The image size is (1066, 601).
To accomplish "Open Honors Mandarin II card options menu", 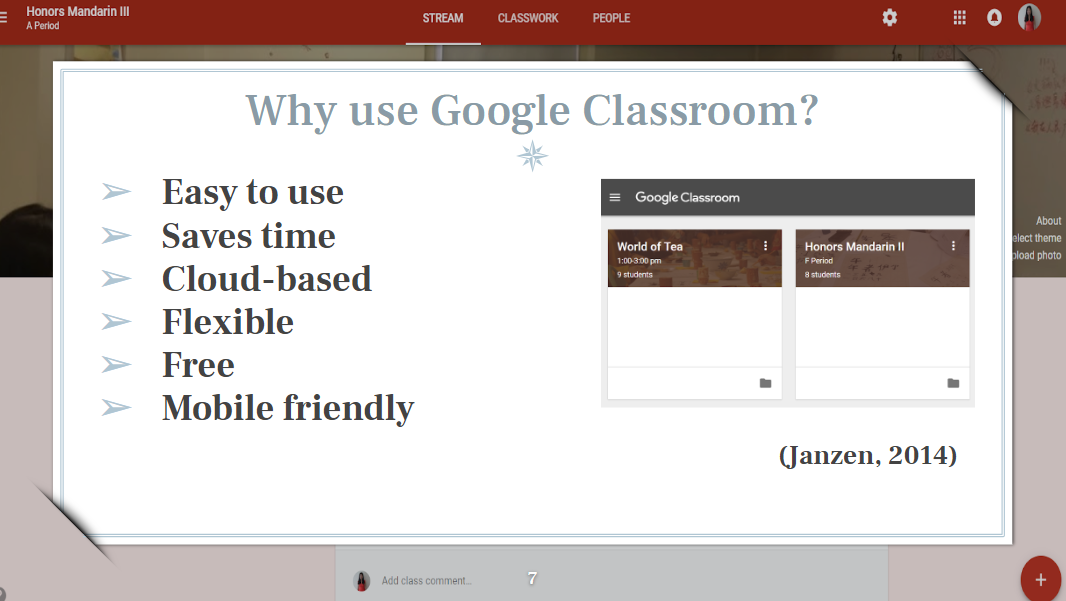I will click(953, 246).
